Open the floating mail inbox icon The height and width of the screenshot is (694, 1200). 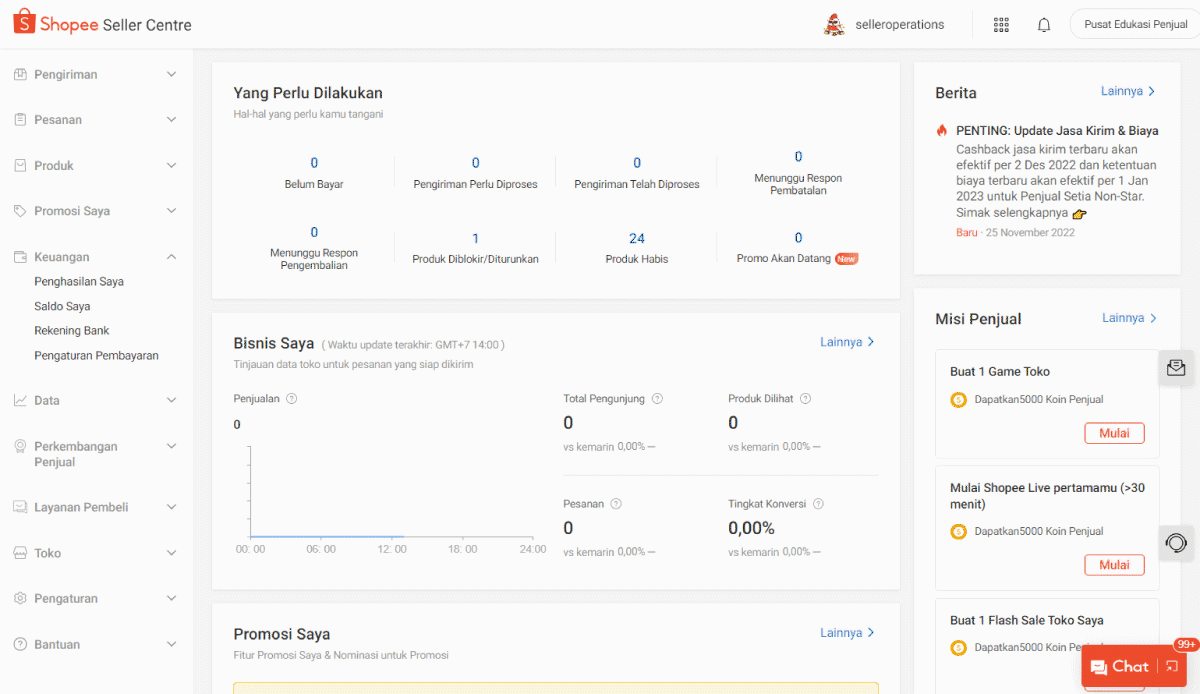click(1176, 368)
